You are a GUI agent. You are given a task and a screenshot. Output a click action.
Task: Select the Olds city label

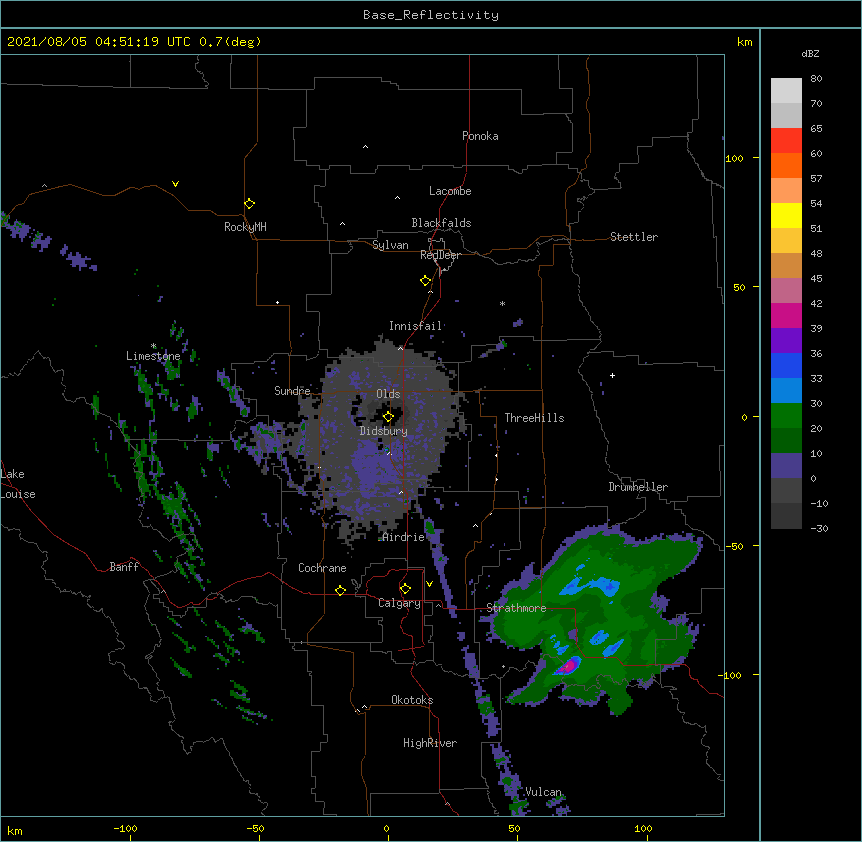pyautogui.click(x=388, y=394)
